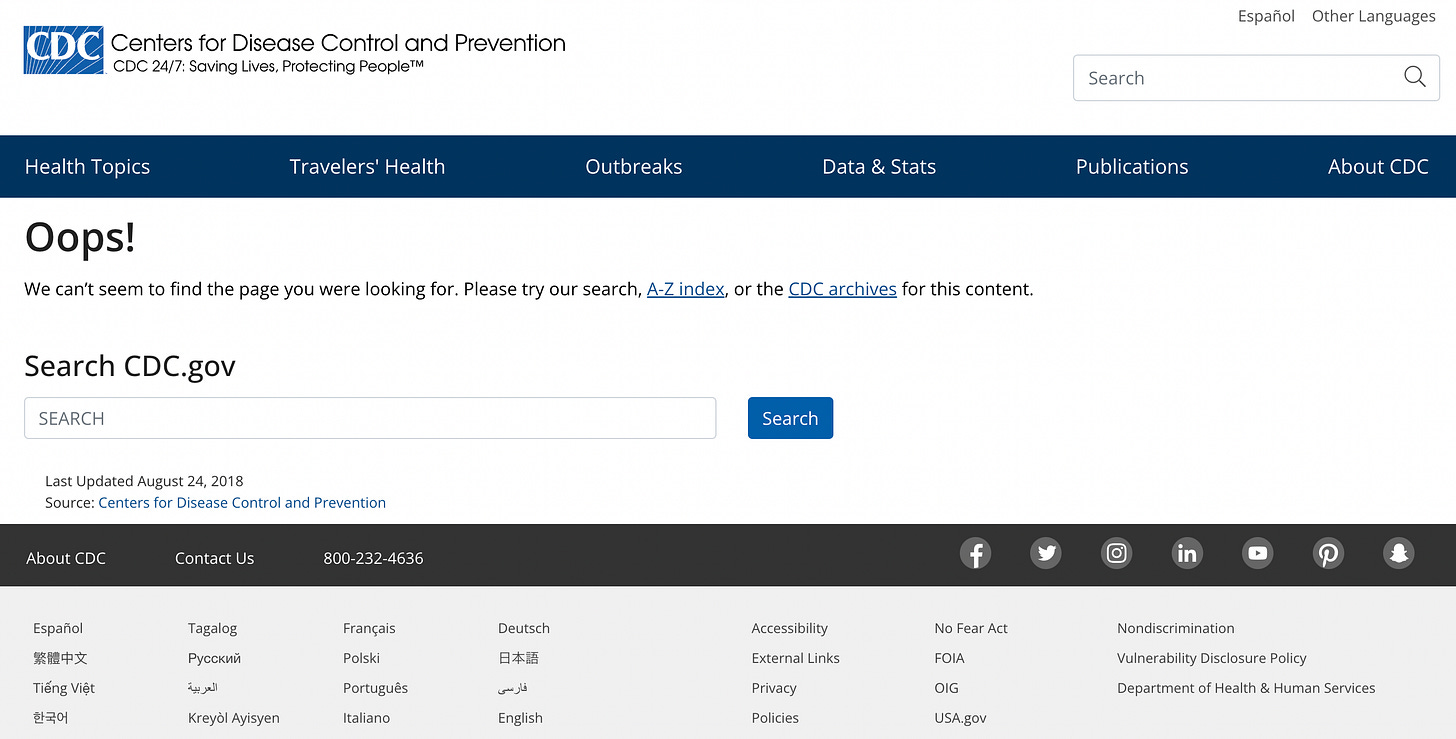Open Policies footer link
This screenshot has height=739, width=1456.
(775, 718)
